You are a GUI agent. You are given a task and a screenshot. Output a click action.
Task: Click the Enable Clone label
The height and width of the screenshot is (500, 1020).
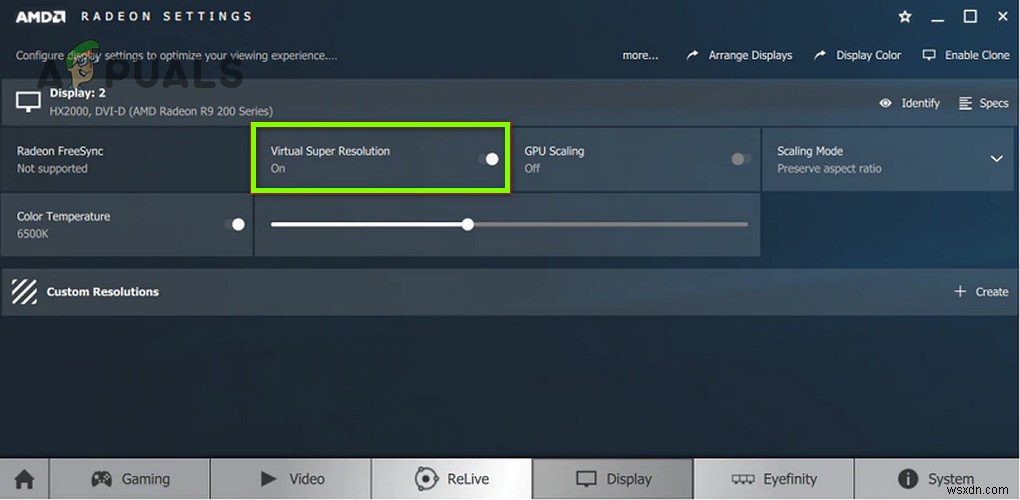(x=977, y=56)
